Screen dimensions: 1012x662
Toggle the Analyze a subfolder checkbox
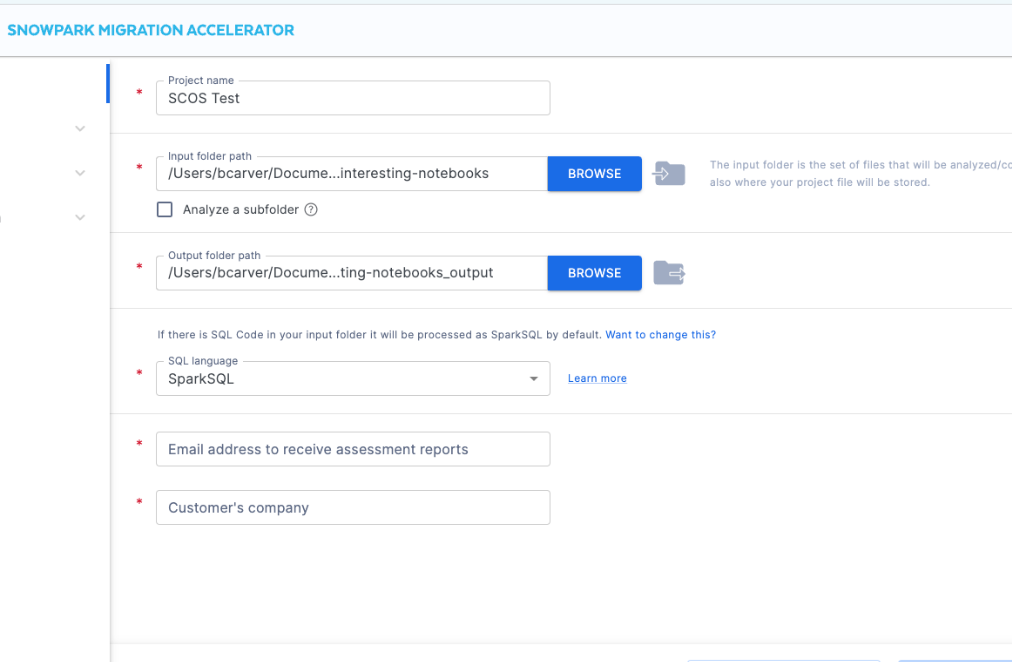[165, 210]
